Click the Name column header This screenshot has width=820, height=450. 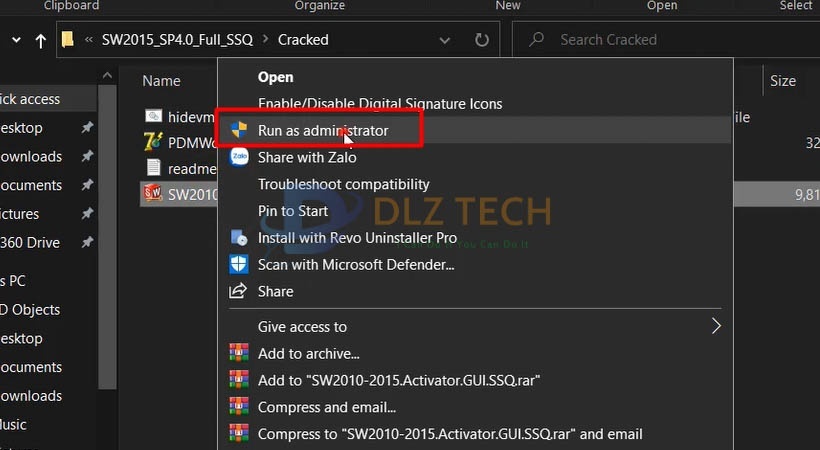(161, 81)
